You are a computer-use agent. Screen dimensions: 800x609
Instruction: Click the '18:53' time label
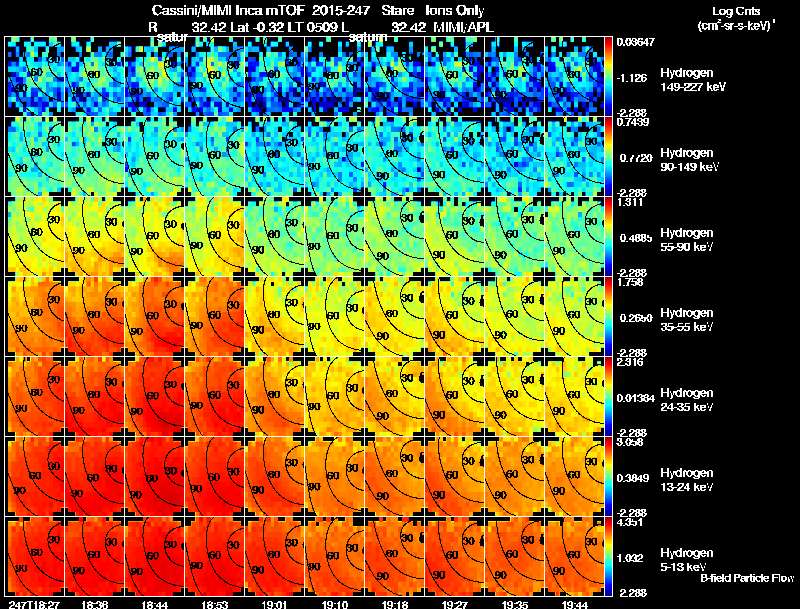coord(214,605)
